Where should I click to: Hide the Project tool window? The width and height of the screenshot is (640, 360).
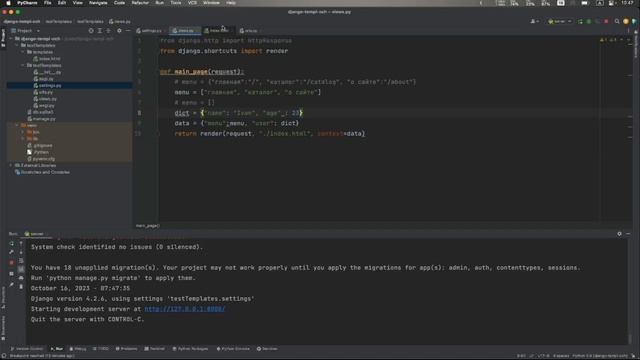click(128, 31)
